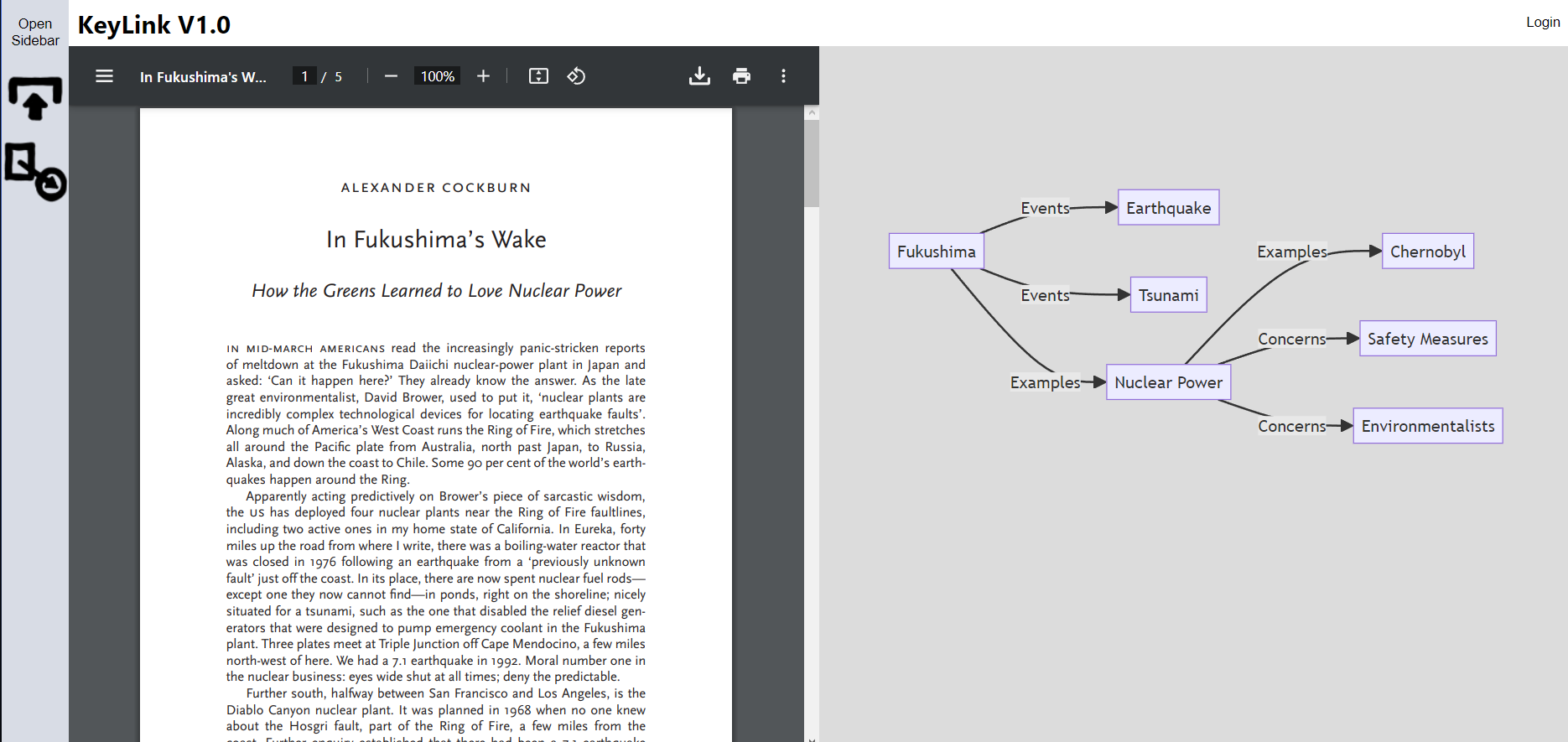
Task: Click the Chernobyl node
Action: [x=1427, y=252]
